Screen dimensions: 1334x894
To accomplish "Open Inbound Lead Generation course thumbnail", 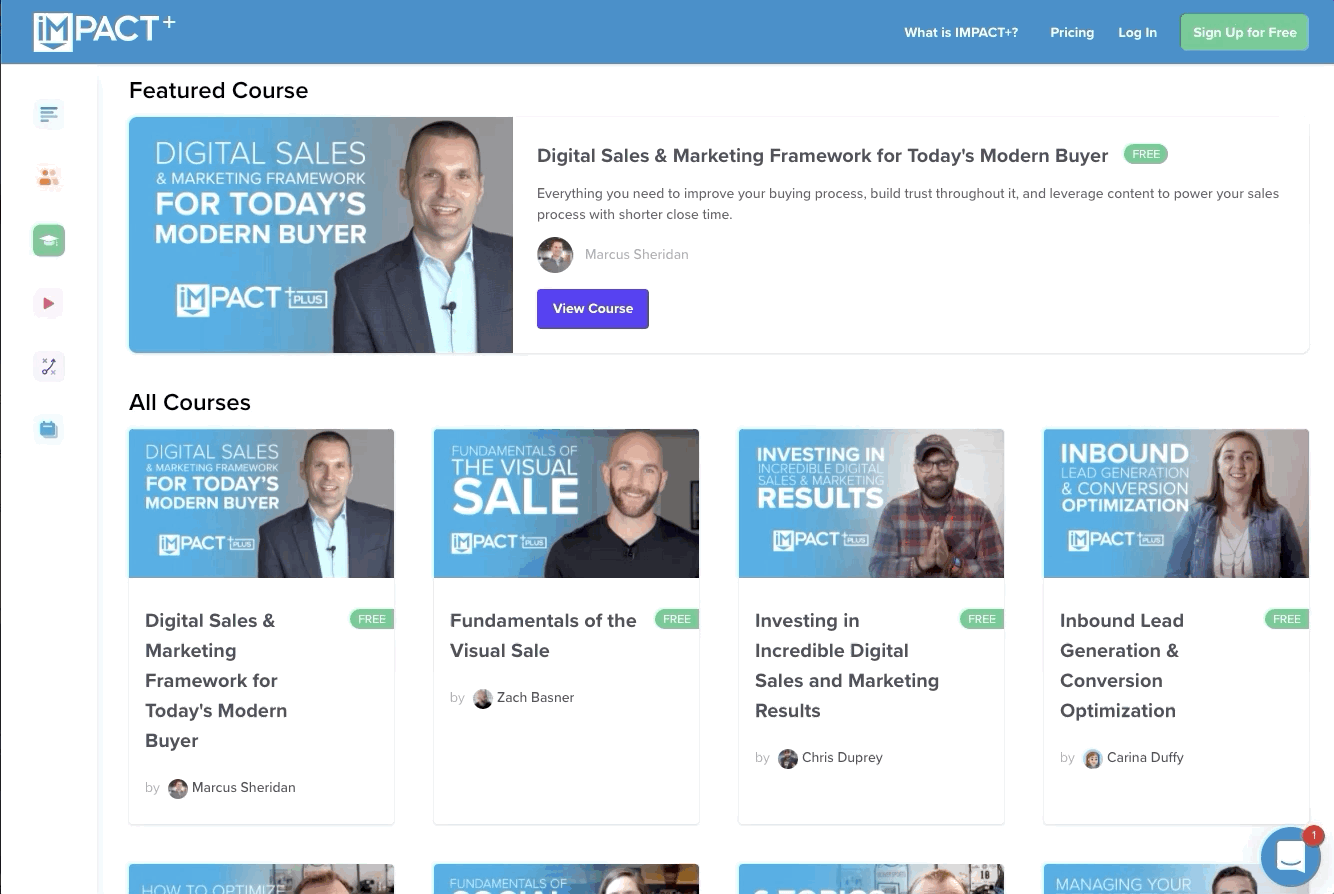I will point(1175,503).
